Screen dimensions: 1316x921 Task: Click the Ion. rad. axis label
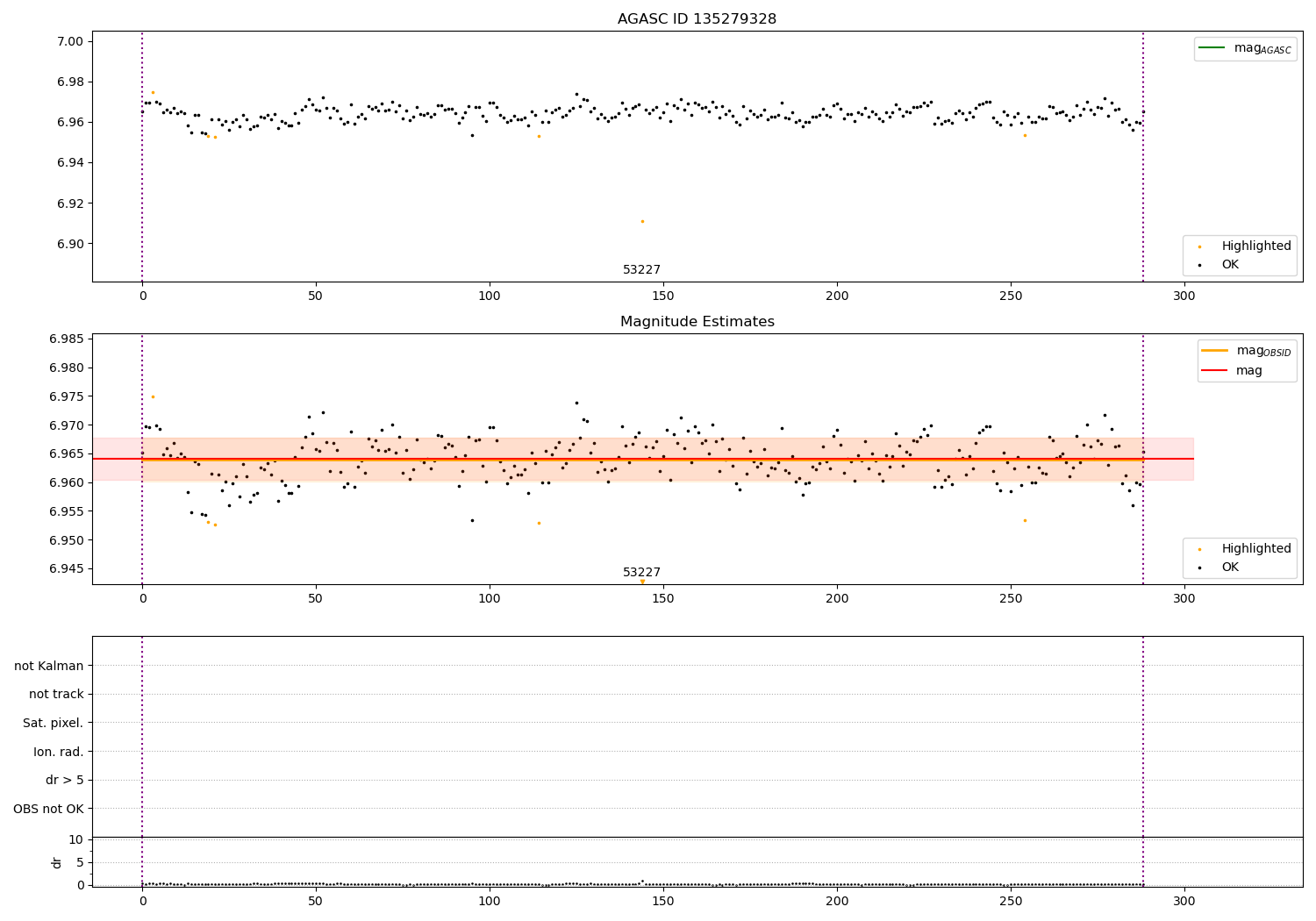pos(59,752)
